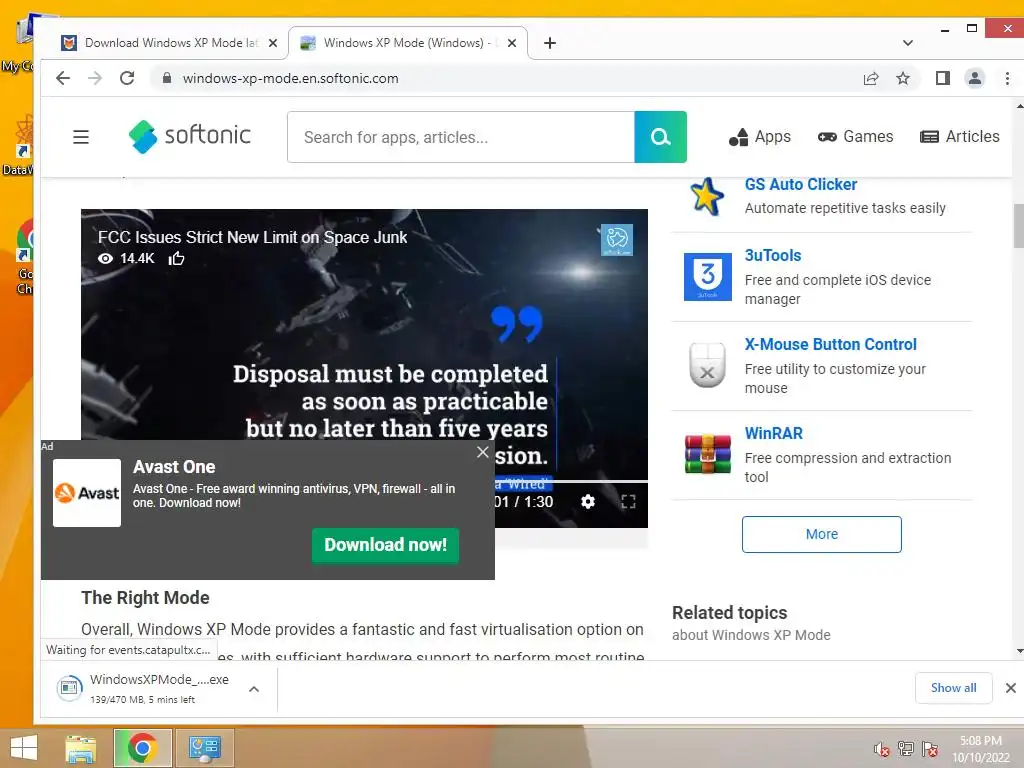Reload the Softonic page
The width and height of the screenshot is (1024, 768).
pyautogui.click(x=127, y=78)
